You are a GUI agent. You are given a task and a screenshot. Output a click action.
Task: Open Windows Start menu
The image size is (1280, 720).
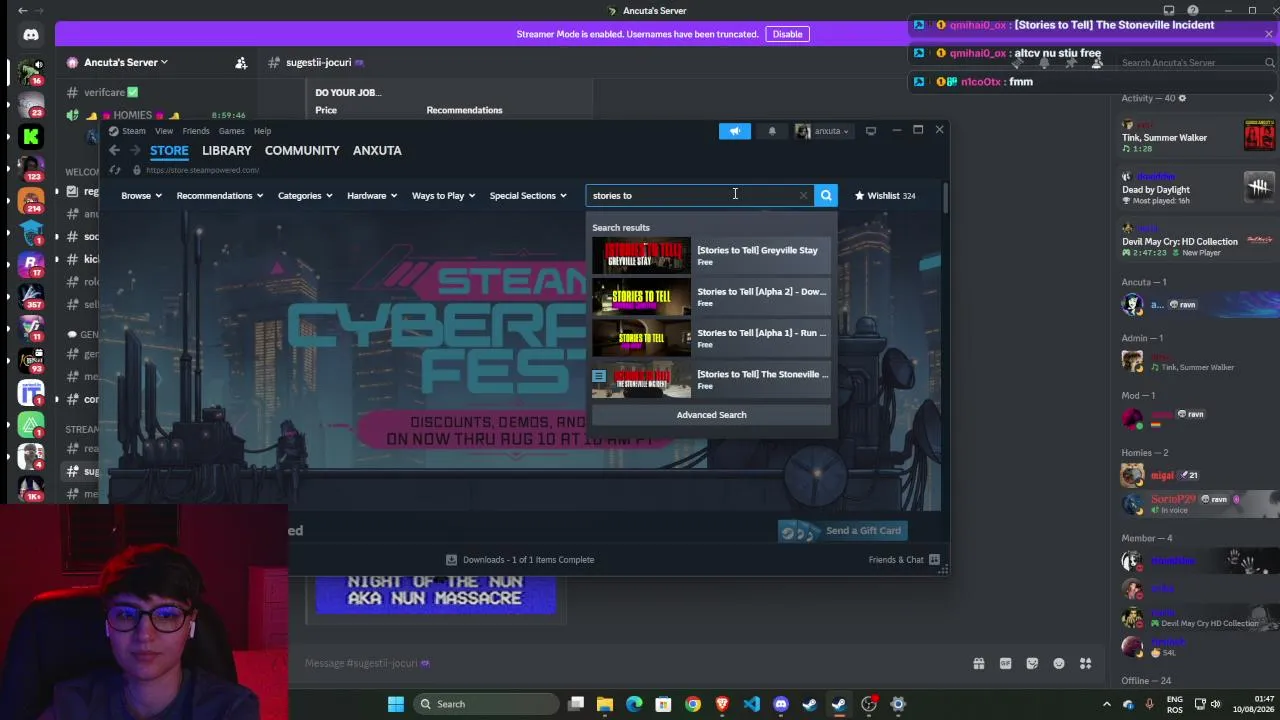point(396,704)
